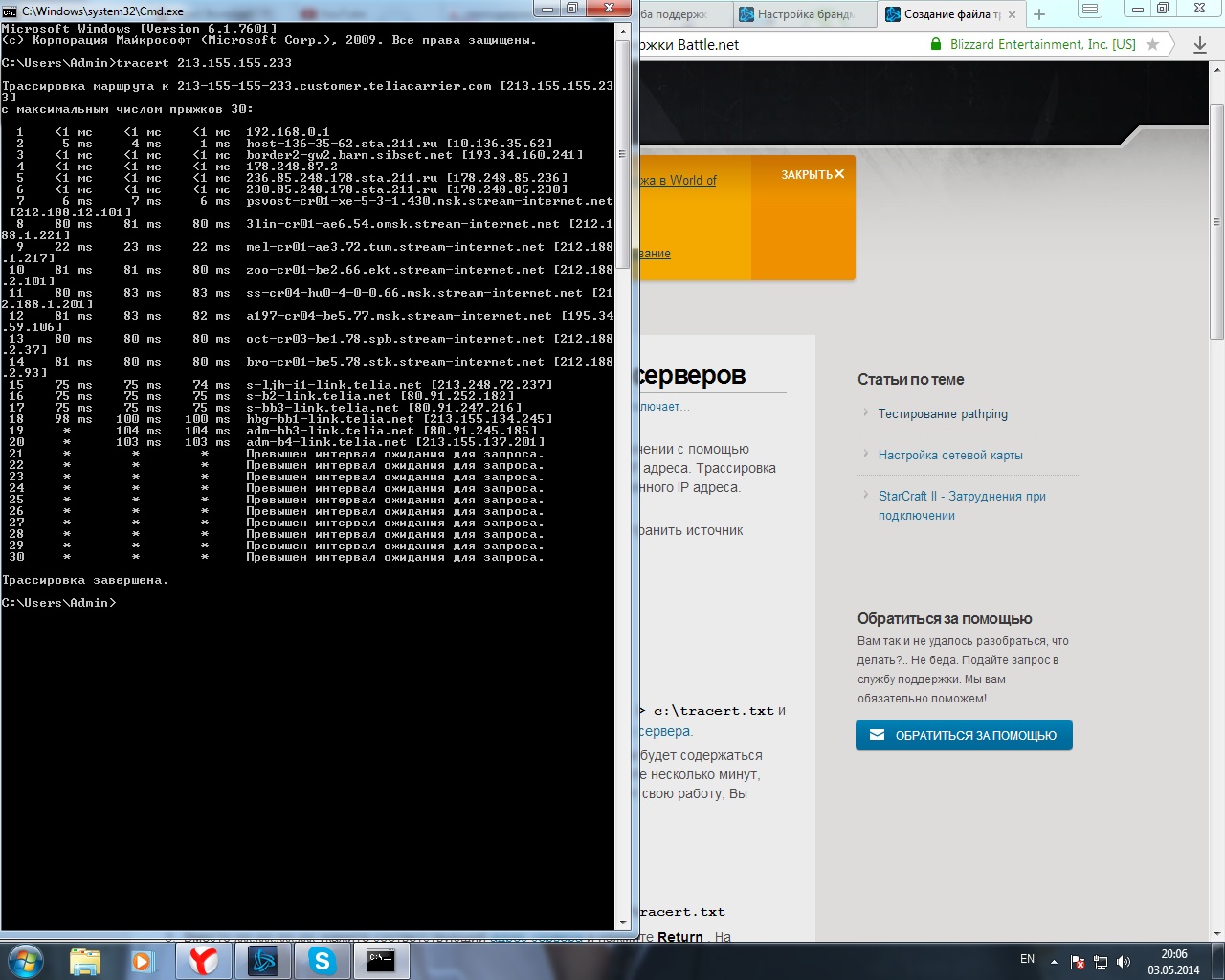Image resolution: width=1225 pixels, height=980 pixels.
Task: Click hop 4 address '178.248.87.2'
Action: point(291,167)
